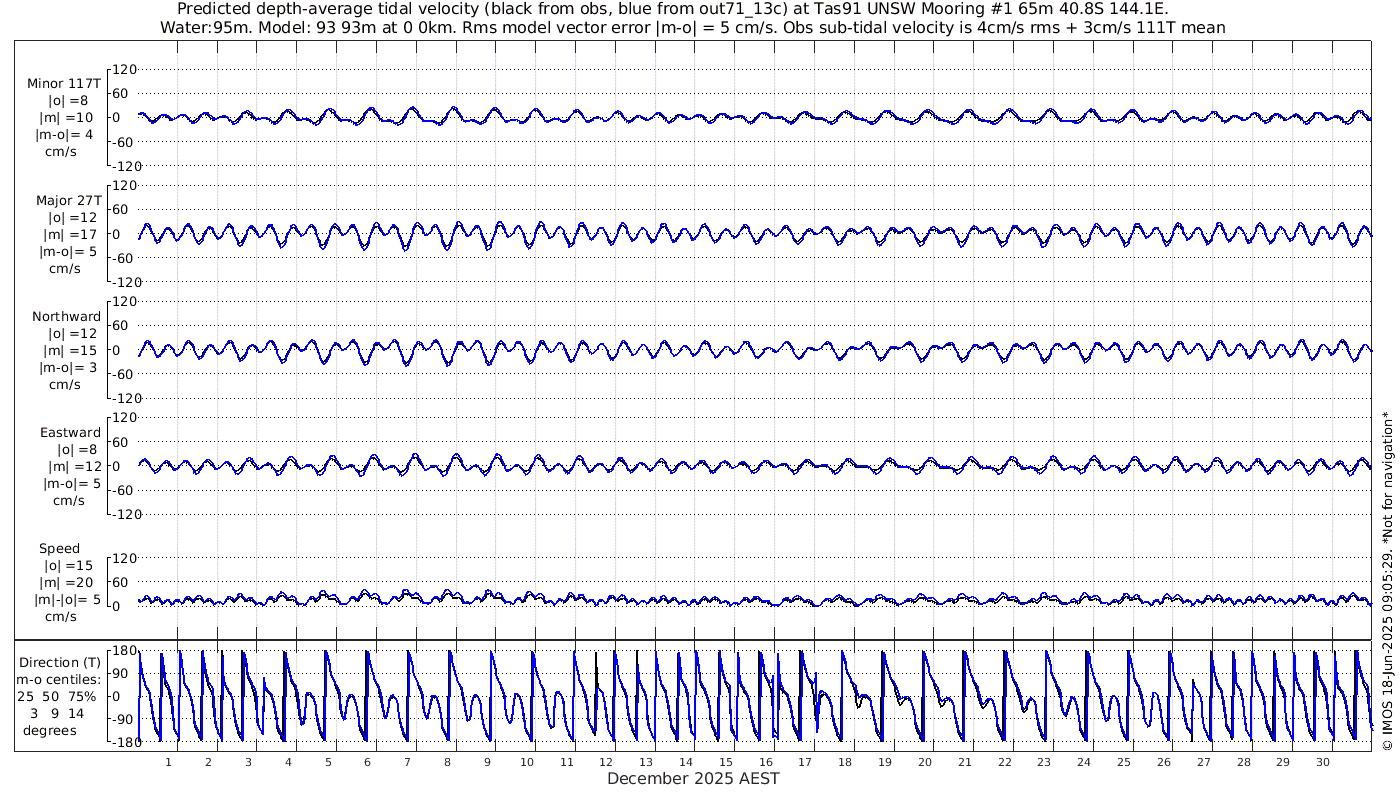Viewport: 1400px width, 800px height.
Task: Click the -60 tick label of the Major panel
Action: 123,257
